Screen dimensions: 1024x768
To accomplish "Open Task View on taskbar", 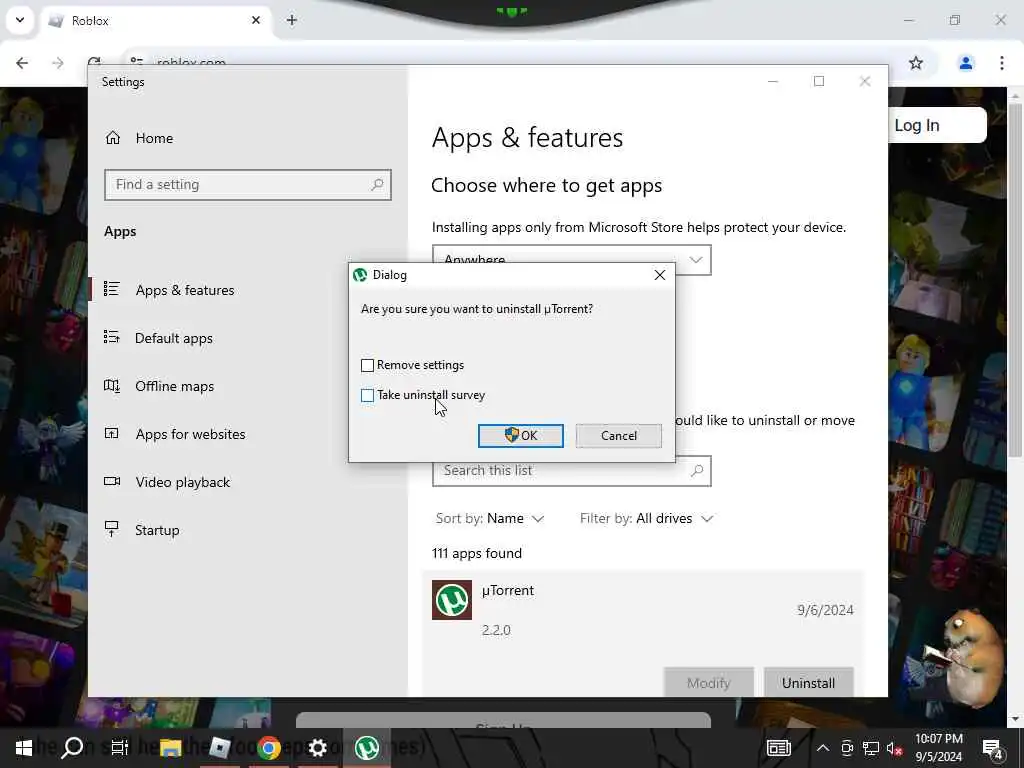I will [x=120, y=748].
